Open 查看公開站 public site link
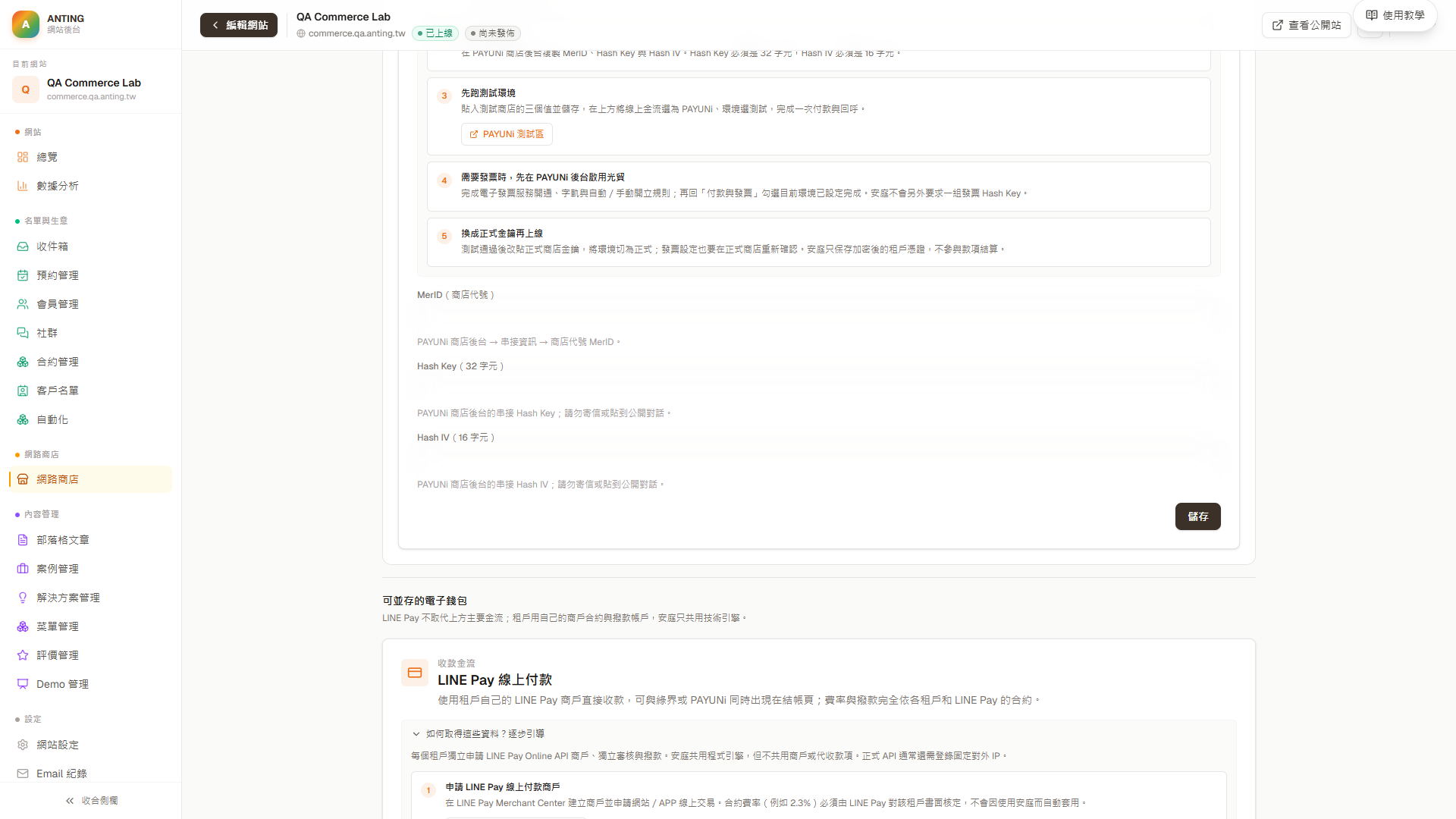Viewport: 1456px width, 819px height. [x=1307, y=25]
